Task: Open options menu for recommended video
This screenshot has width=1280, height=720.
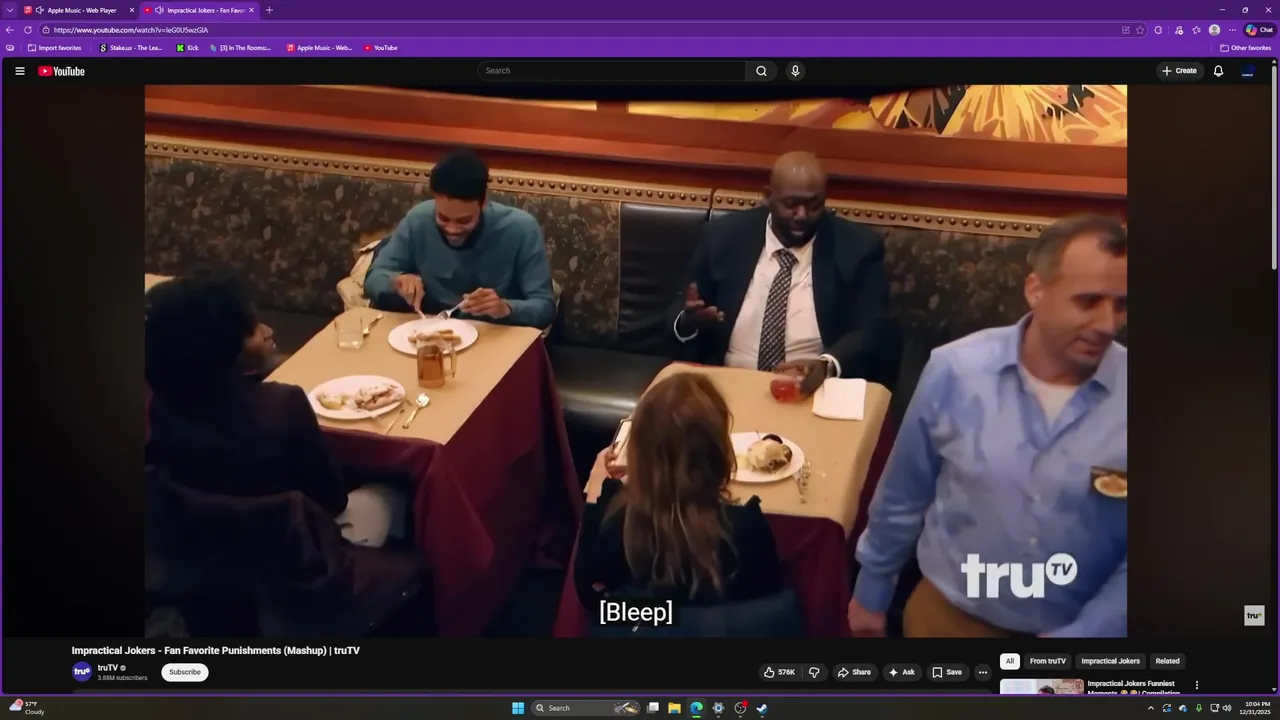Action: tap(1197, 685)
